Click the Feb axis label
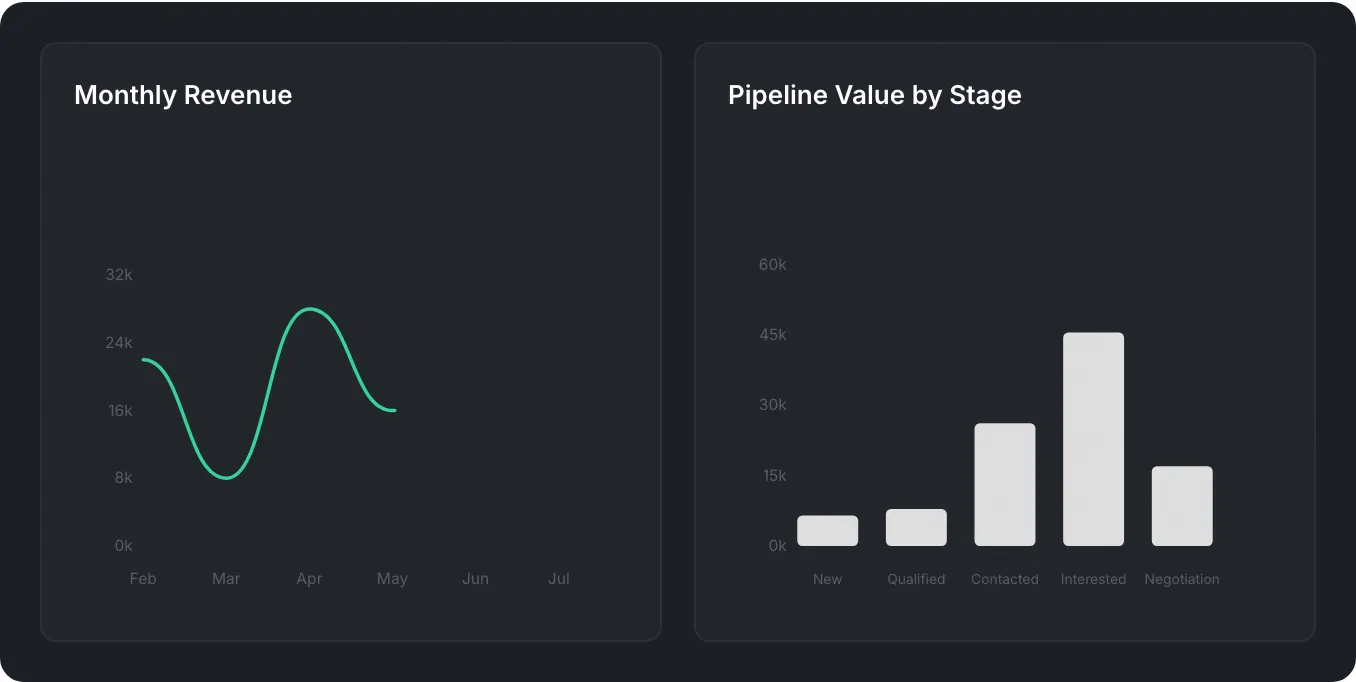 click(143, 578)
